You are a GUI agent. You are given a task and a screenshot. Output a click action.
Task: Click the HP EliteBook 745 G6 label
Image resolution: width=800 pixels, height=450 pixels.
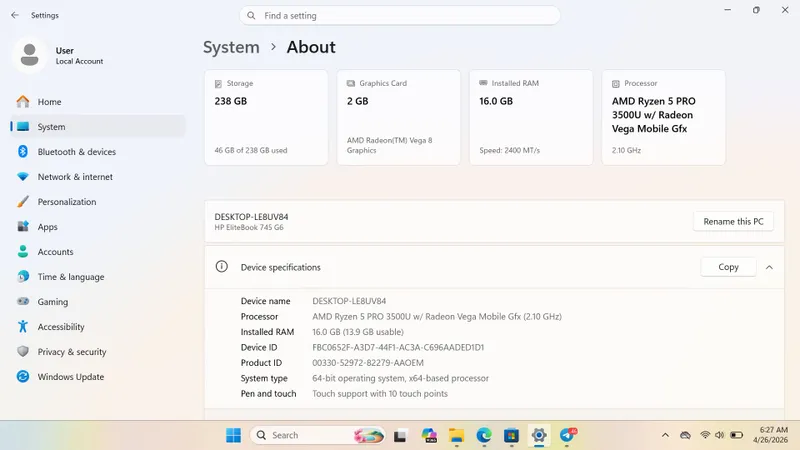pos(249,228)
